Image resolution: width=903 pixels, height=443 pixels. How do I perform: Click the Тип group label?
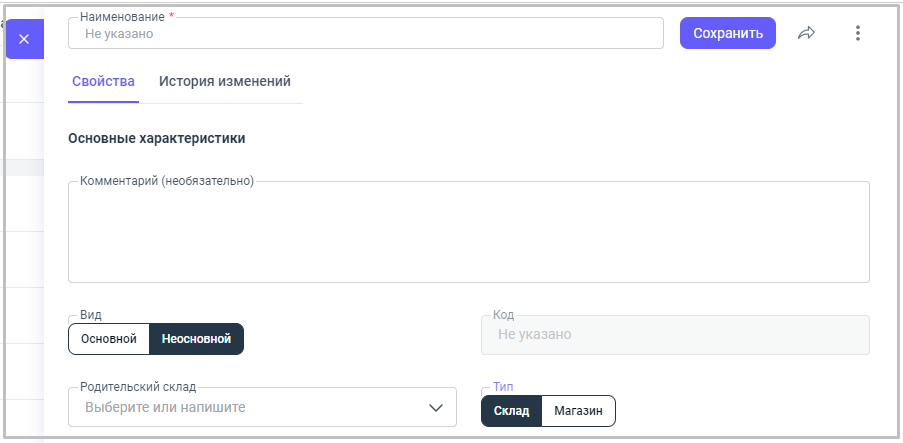tap(503, 386)
